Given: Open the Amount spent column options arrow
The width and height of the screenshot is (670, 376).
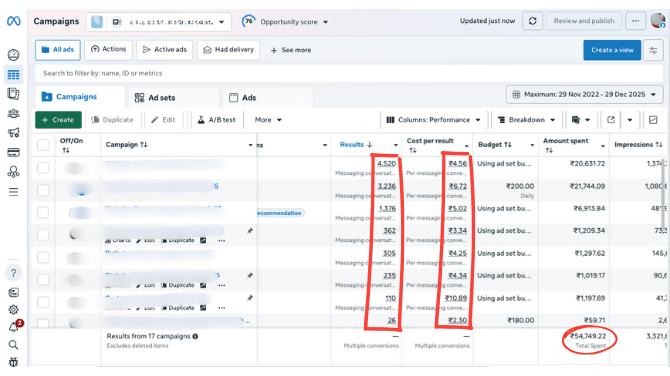Looking at the screenshot, I should [603, 146].
